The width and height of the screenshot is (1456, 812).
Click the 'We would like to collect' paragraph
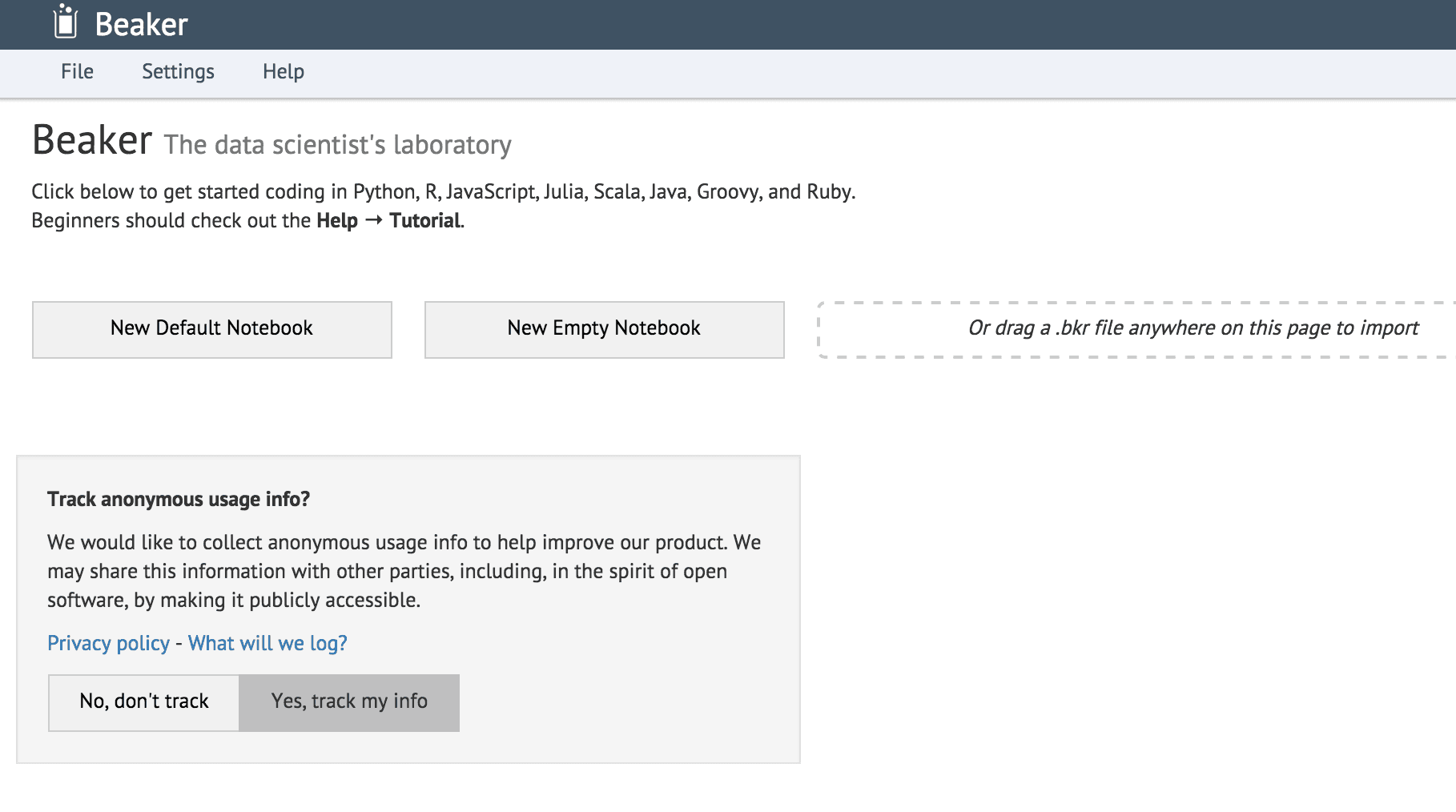[x=404, y=571]
